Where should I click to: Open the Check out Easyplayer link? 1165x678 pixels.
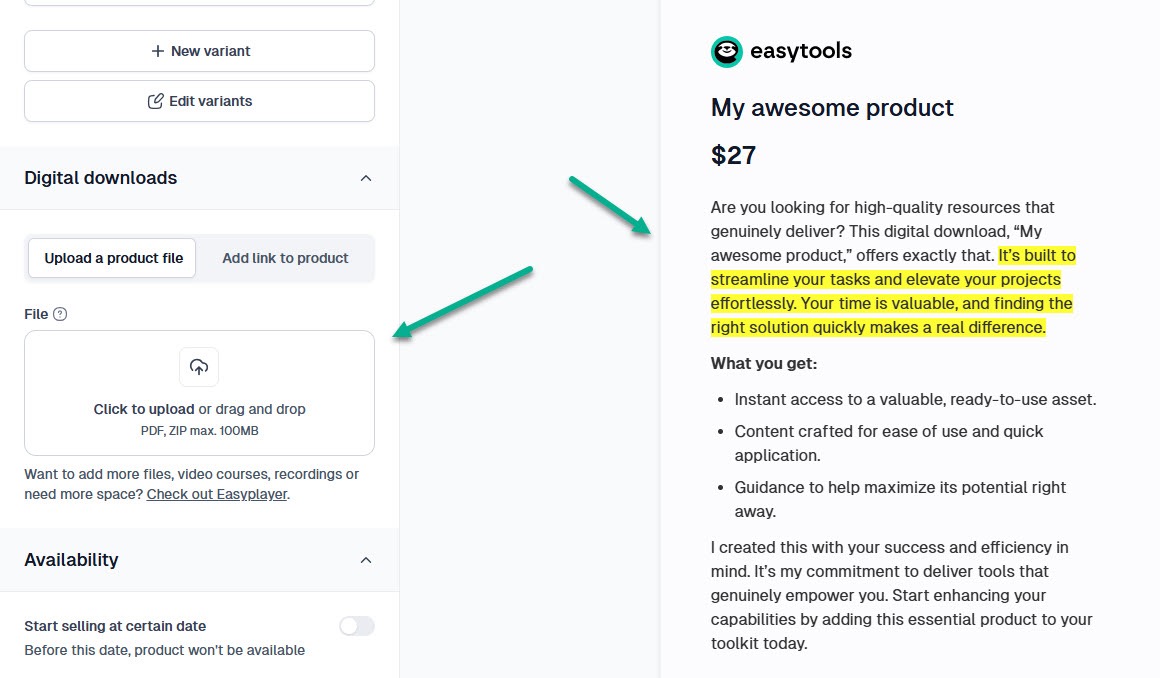click(217, 494)
